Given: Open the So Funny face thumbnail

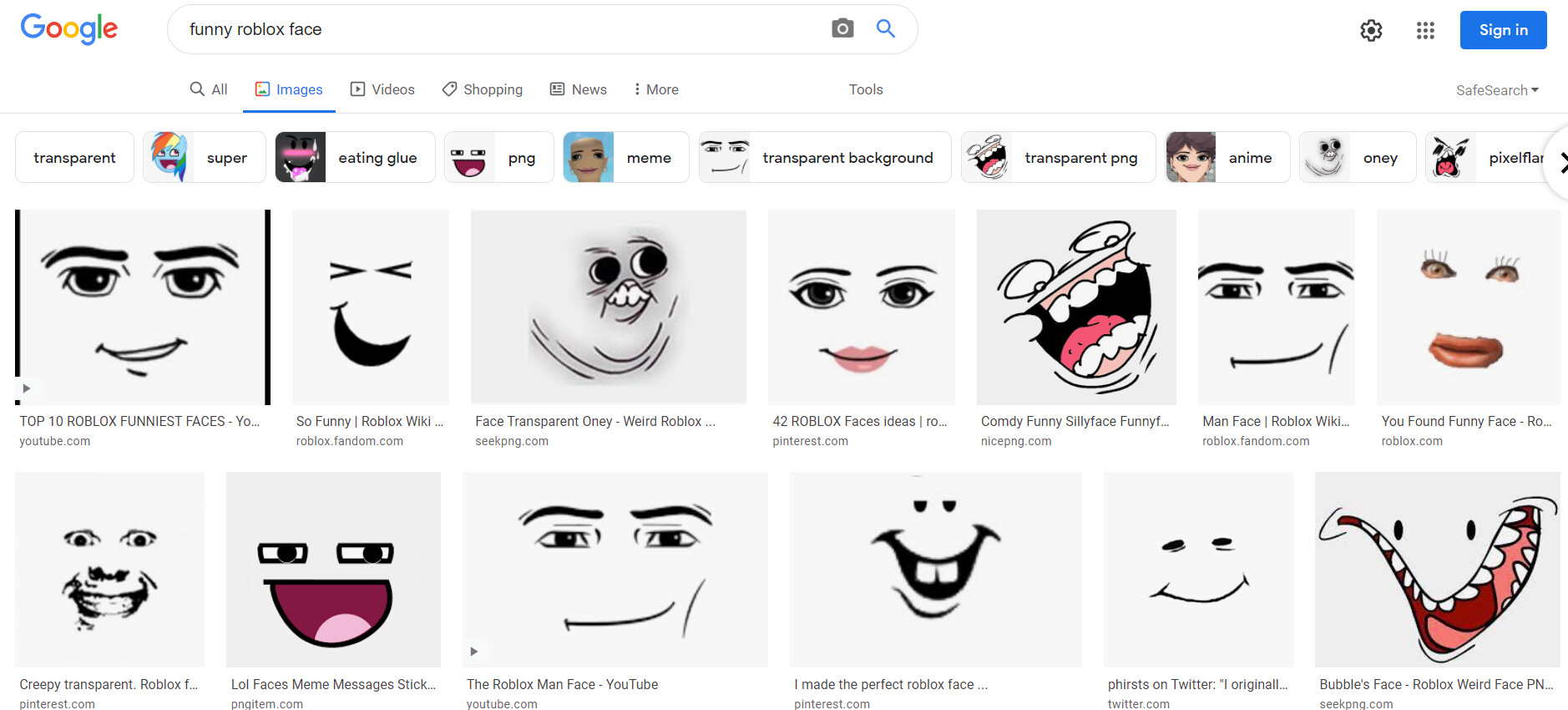Looking at the screenshot, I should pos(371,307).
